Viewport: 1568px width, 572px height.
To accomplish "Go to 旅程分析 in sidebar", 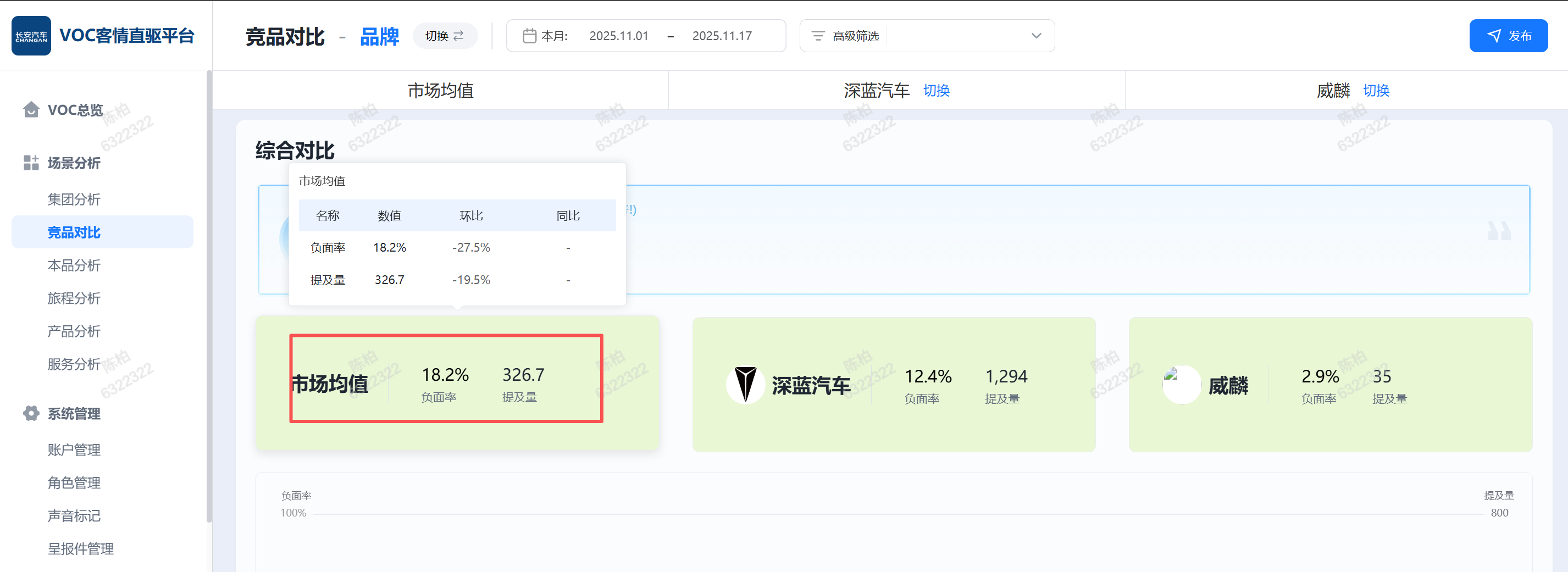I will [74, 298].
